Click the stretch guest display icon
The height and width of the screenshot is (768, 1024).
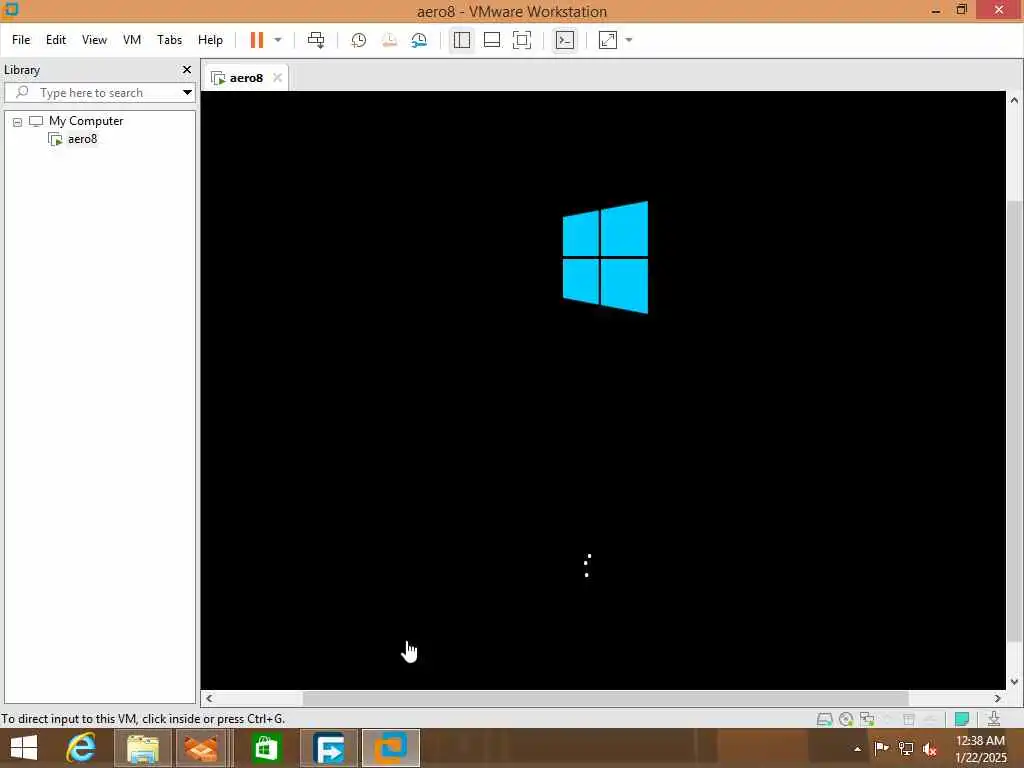[x=608, y=40]
